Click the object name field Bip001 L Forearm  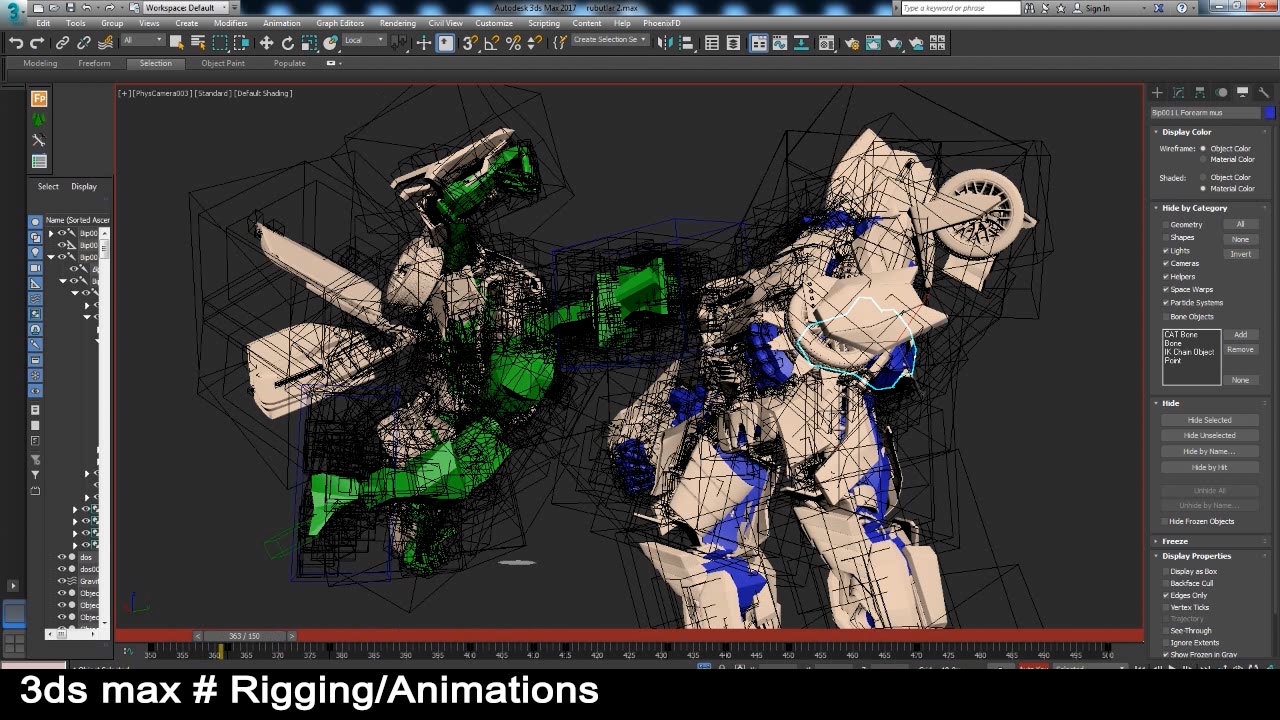(1205, 113)
